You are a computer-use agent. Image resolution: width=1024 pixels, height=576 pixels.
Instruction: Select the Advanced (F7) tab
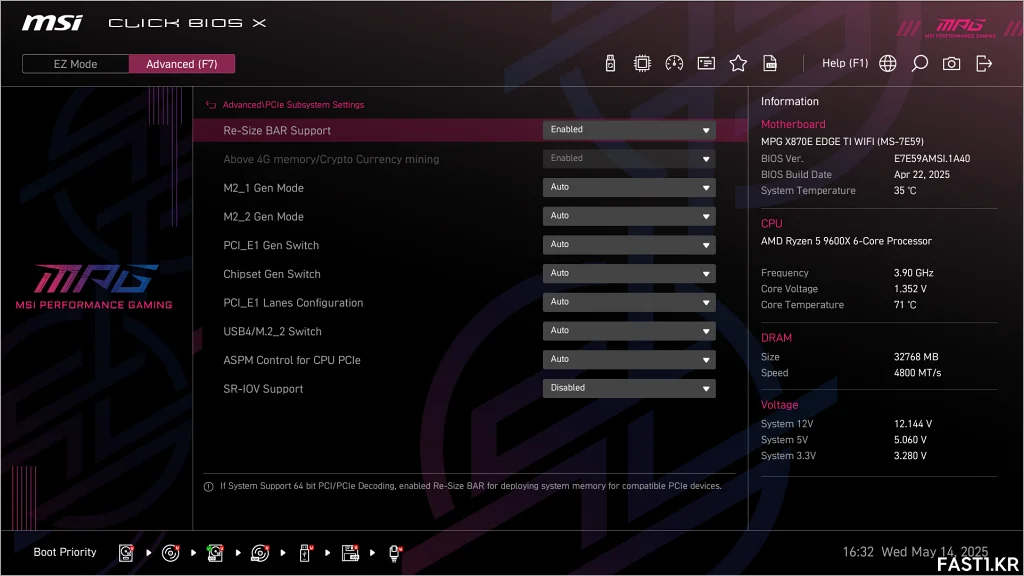(x=182, y=64)
